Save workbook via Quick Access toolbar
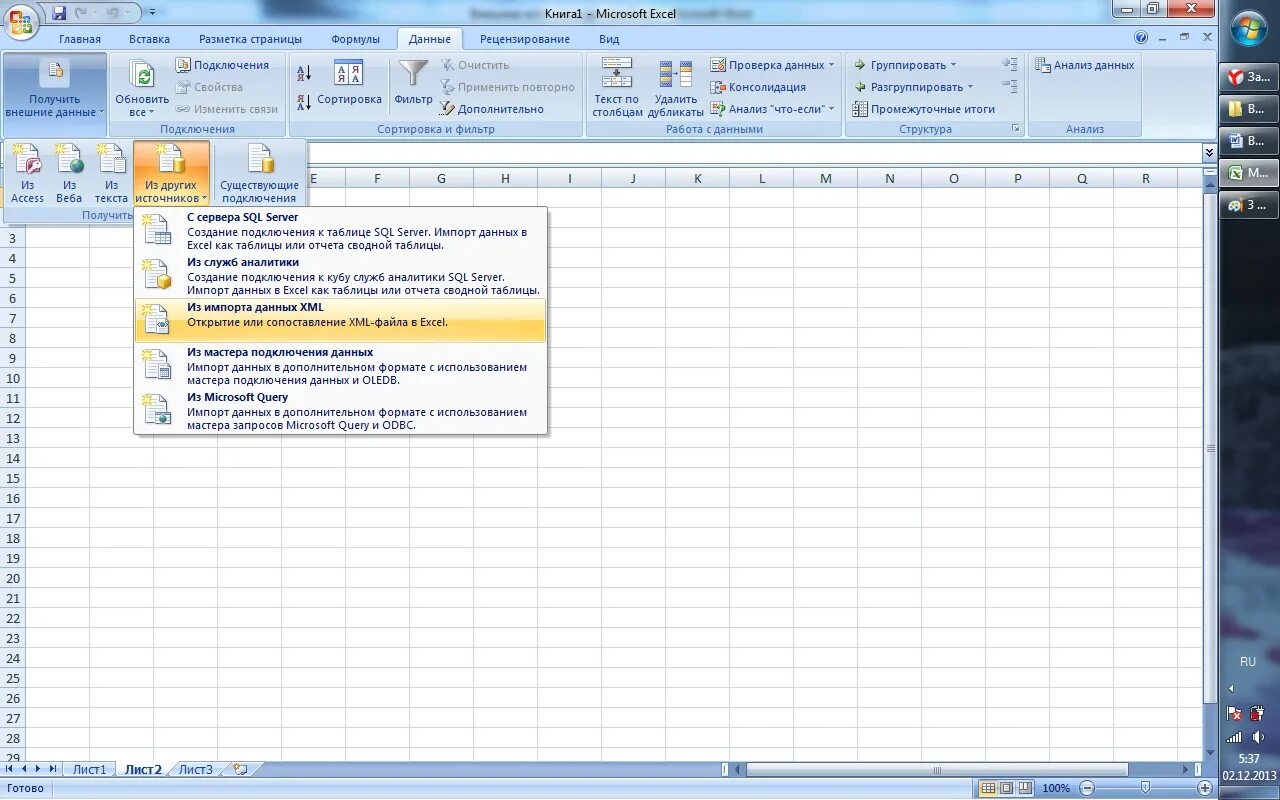 click(59, 13)
